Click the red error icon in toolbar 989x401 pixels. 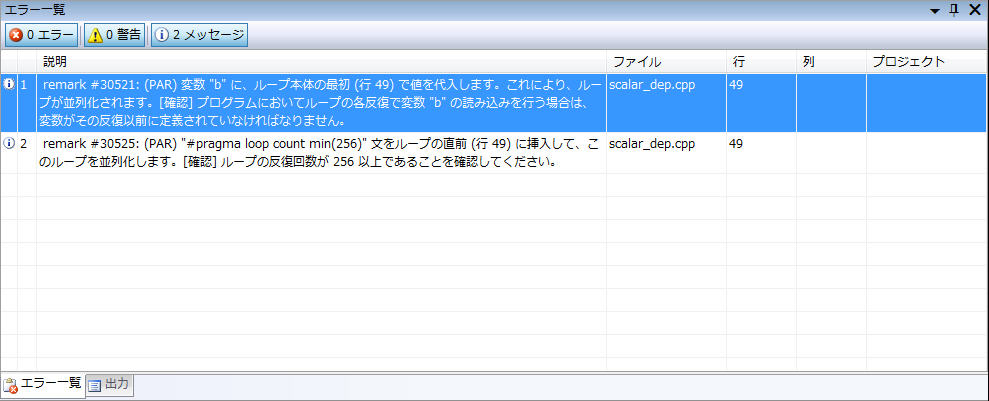tap(16, 35)
